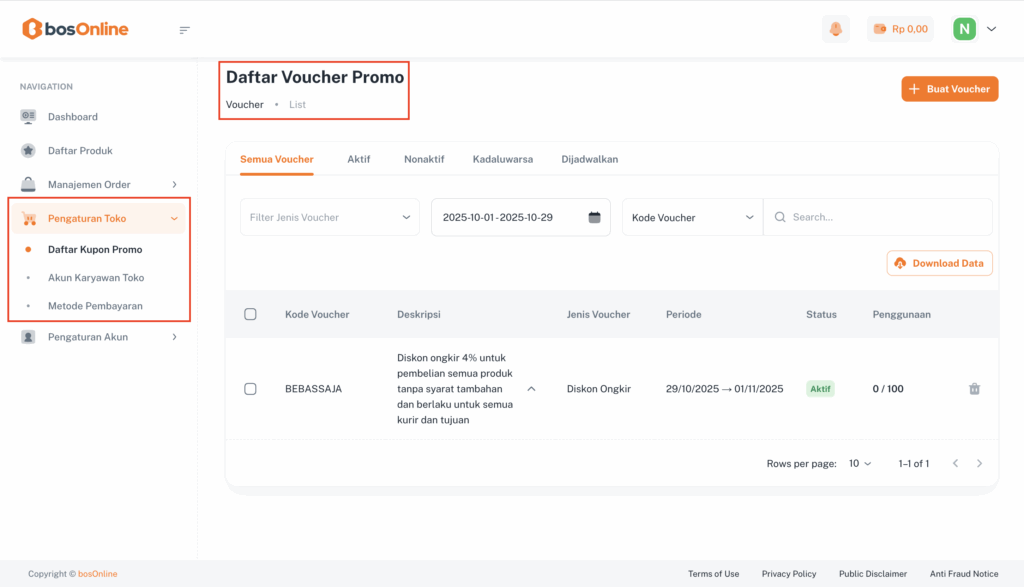Click the voucher Search input field

click(885, 217)
